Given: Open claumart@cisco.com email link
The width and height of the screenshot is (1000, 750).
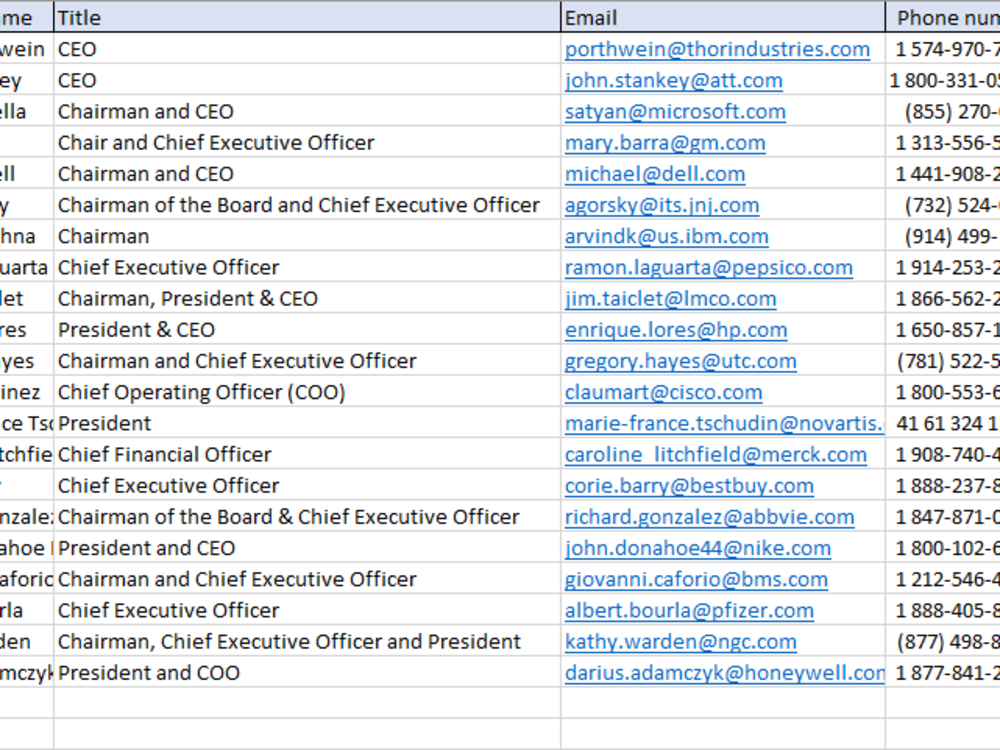Looking at the screenshot, I should point(663,393).
